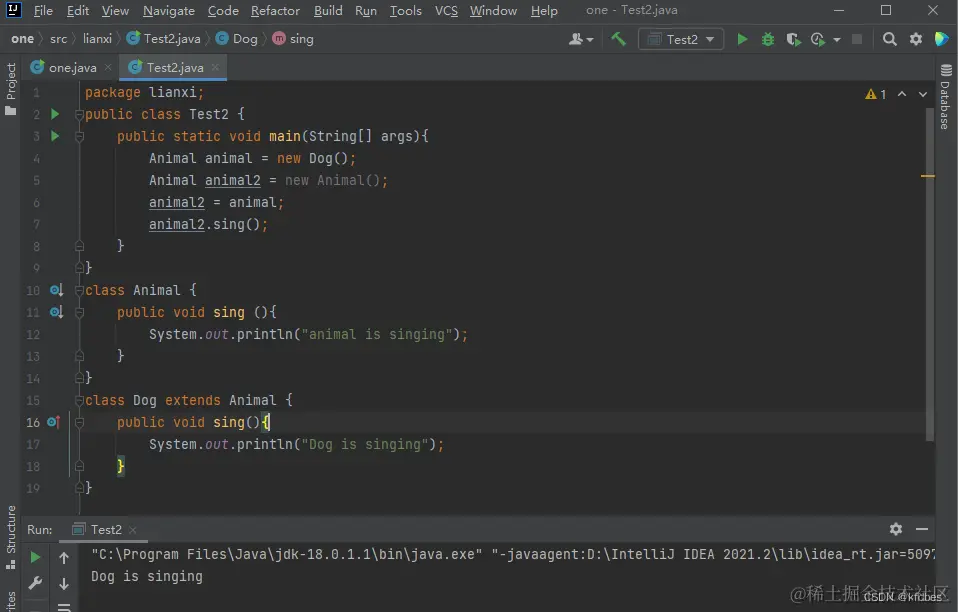Open the Build menu
958x612 pixels.
click(x=328, y=10)
